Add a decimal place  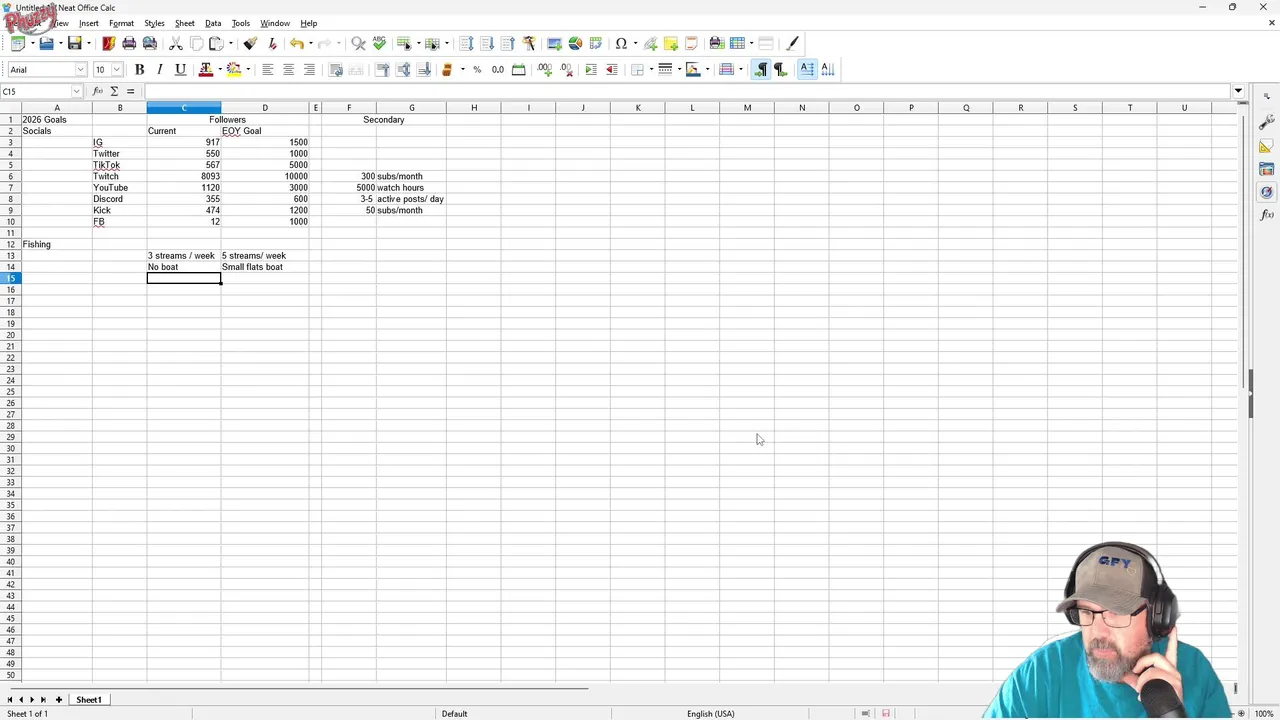click(x=545, y=69)
